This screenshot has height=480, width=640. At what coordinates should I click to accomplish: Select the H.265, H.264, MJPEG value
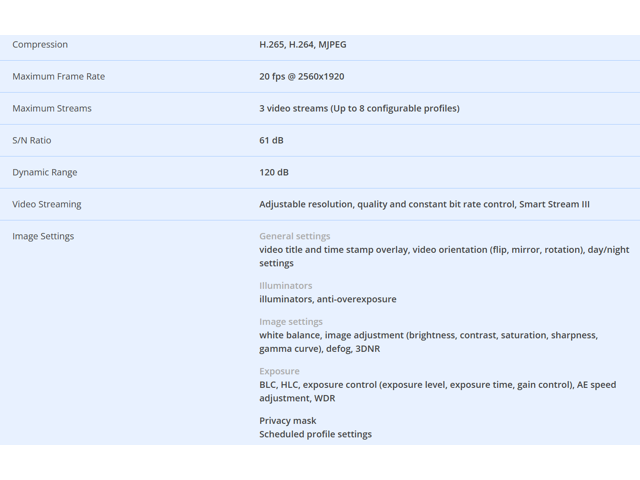pos(303,45)
